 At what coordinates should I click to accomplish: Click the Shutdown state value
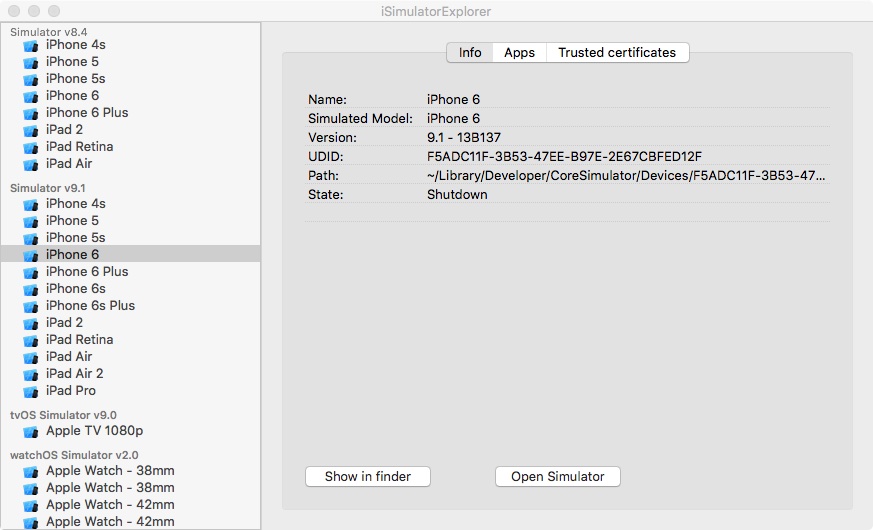coord(457,194)
